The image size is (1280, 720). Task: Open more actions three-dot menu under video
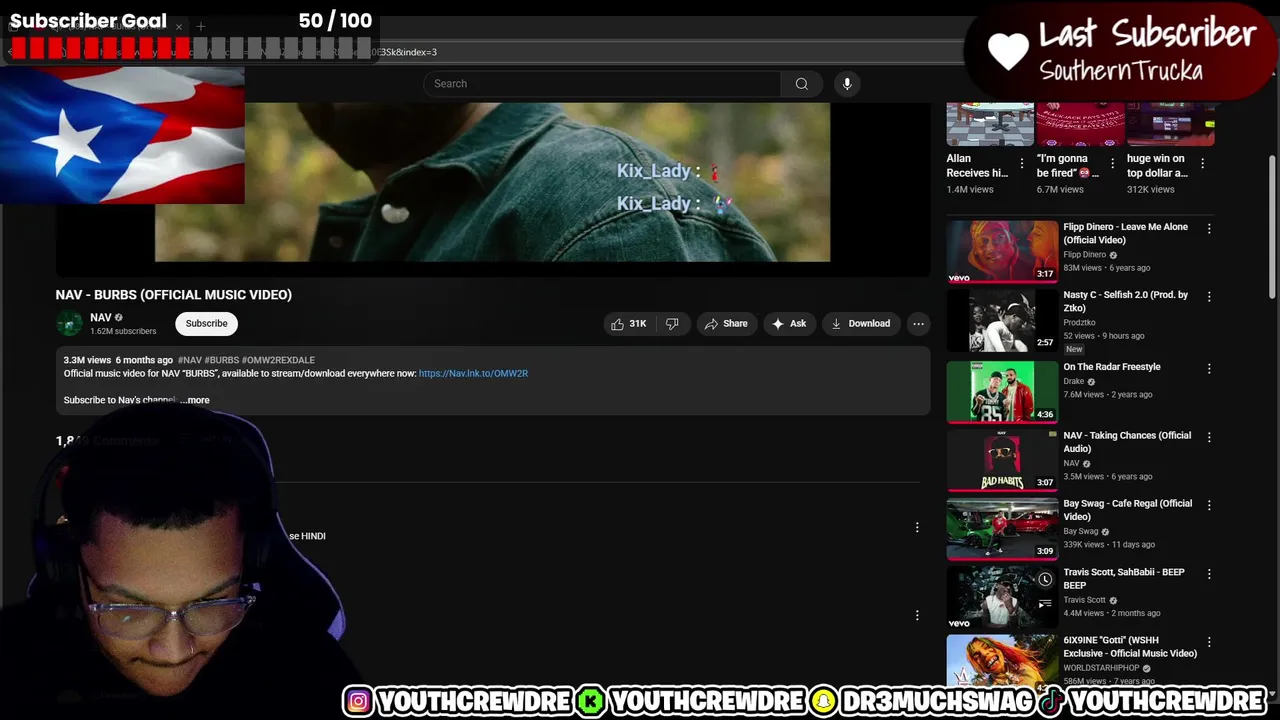click(918, 323)
